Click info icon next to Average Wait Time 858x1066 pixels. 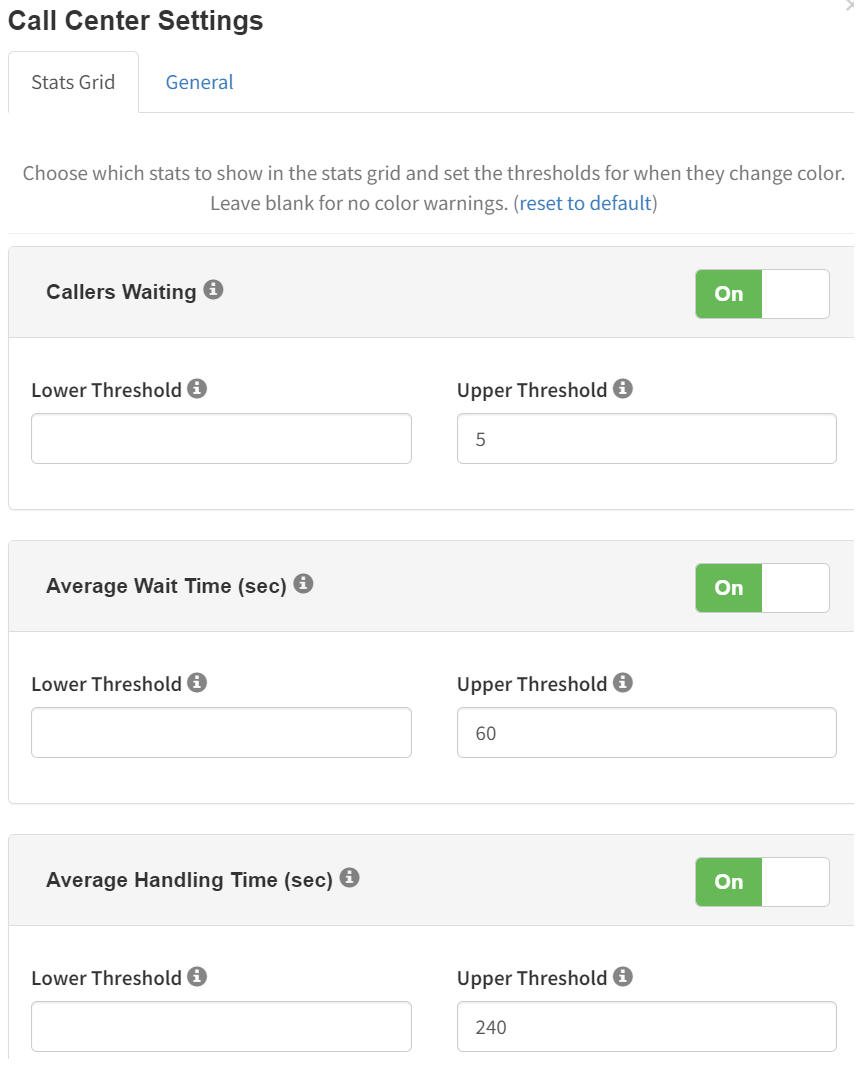pyautogui.click(x=303, y=583)
